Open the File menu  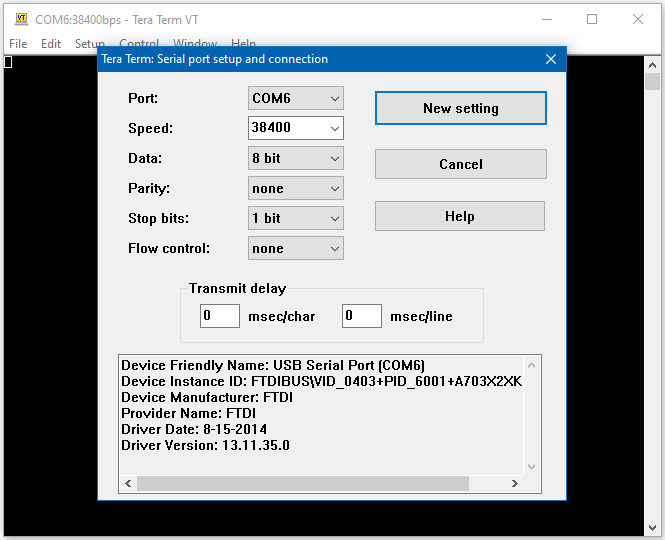point(18,44)
